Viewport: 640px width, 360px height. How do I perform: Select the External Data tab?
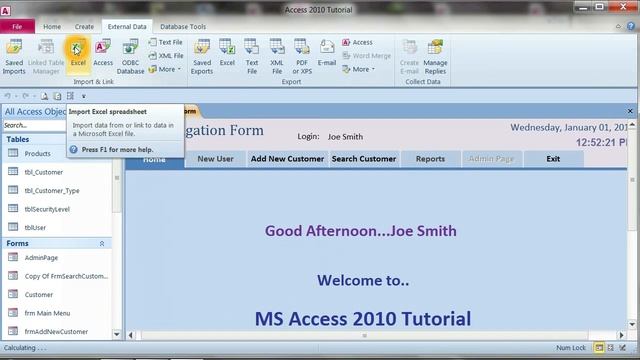[127, 27]
